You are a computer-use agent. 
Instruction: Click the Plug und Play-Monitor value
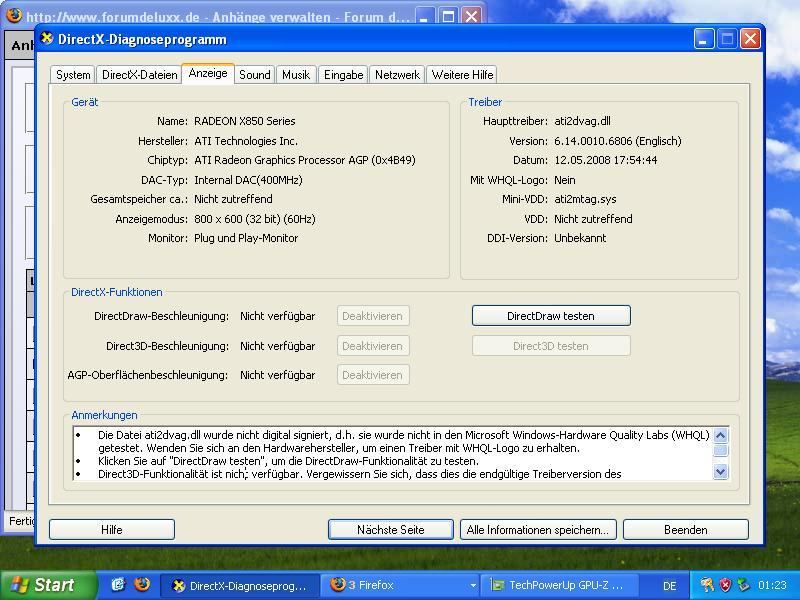click(x=246, y=238)
